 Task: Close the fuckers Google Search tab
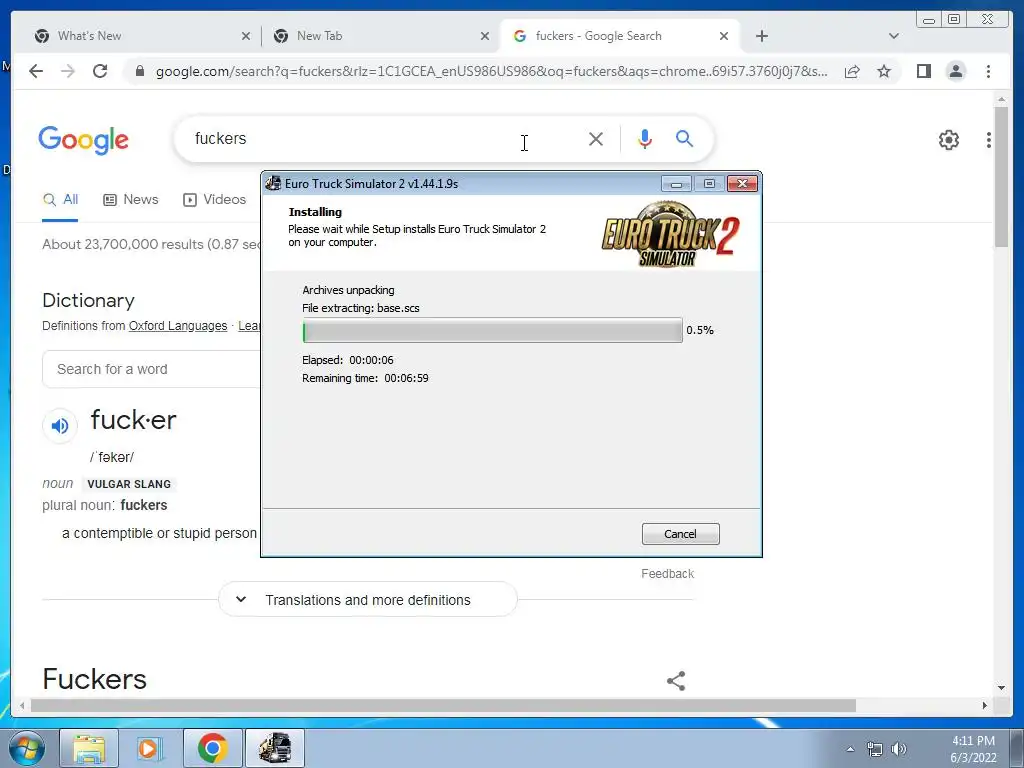(724, 36)
